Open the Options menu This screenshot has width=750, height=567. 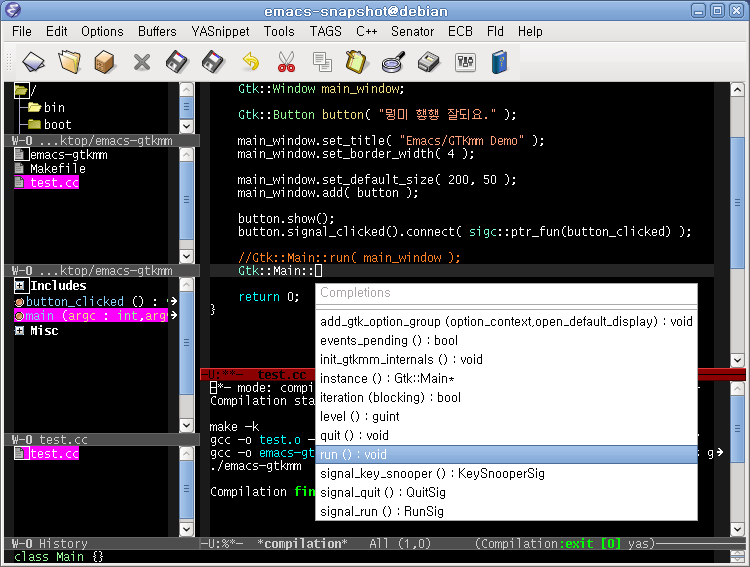coord(102,32)
